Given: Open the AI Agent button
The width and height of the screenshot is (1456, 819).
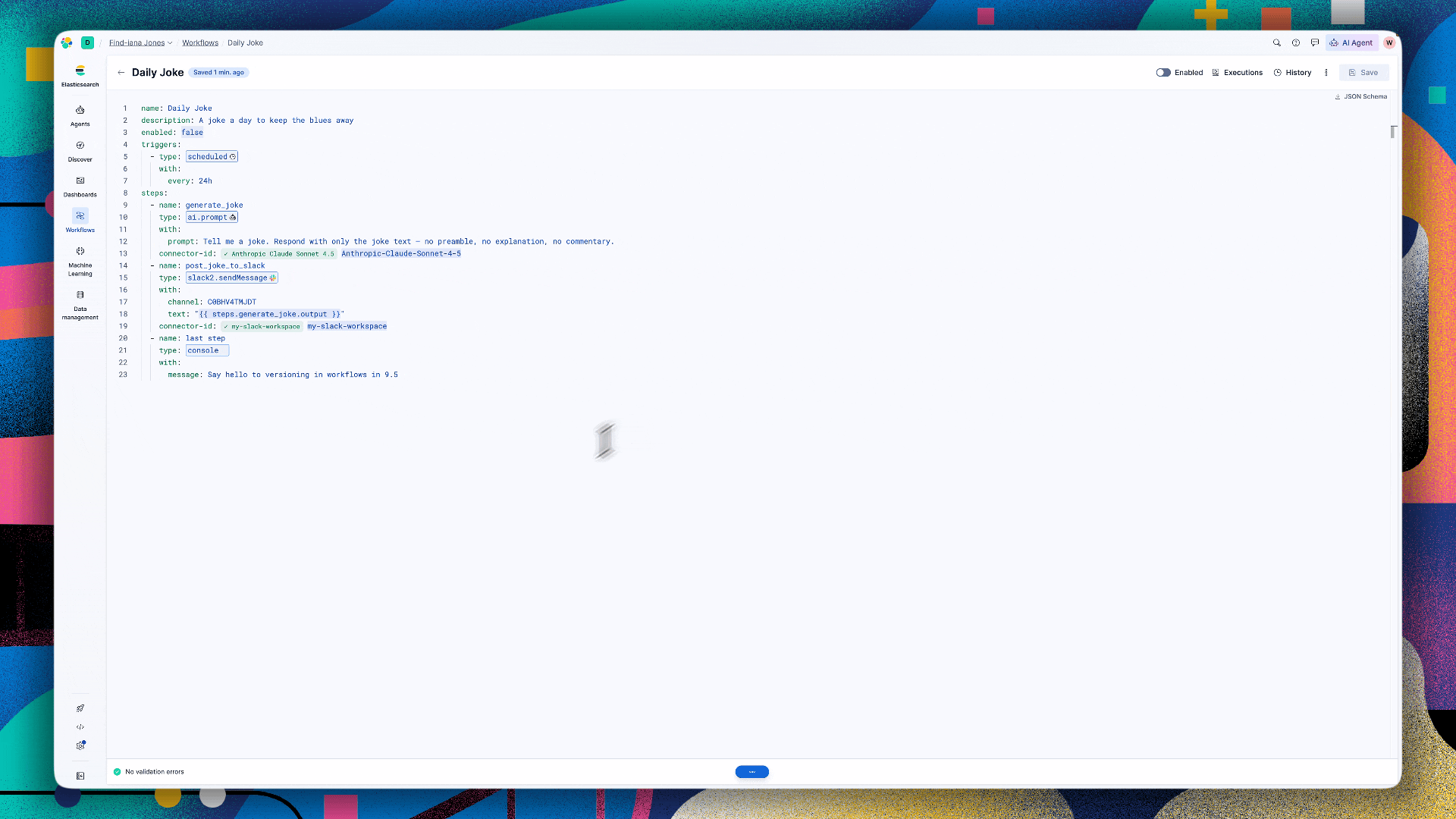Looking at the screenshot, I should tap(1351, 42).
